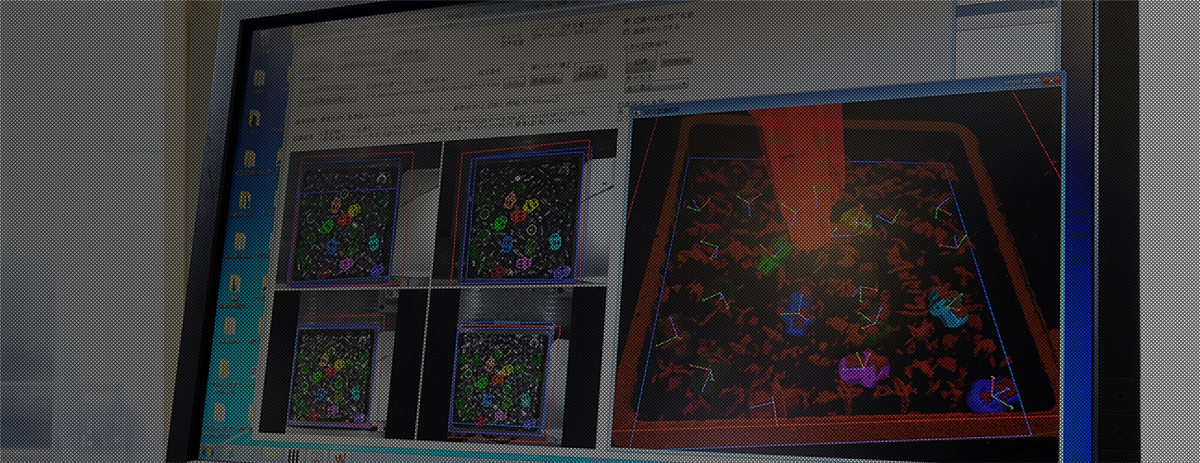
Task: Click the red robot gripper in the 3D view
Action: [800, 170]
